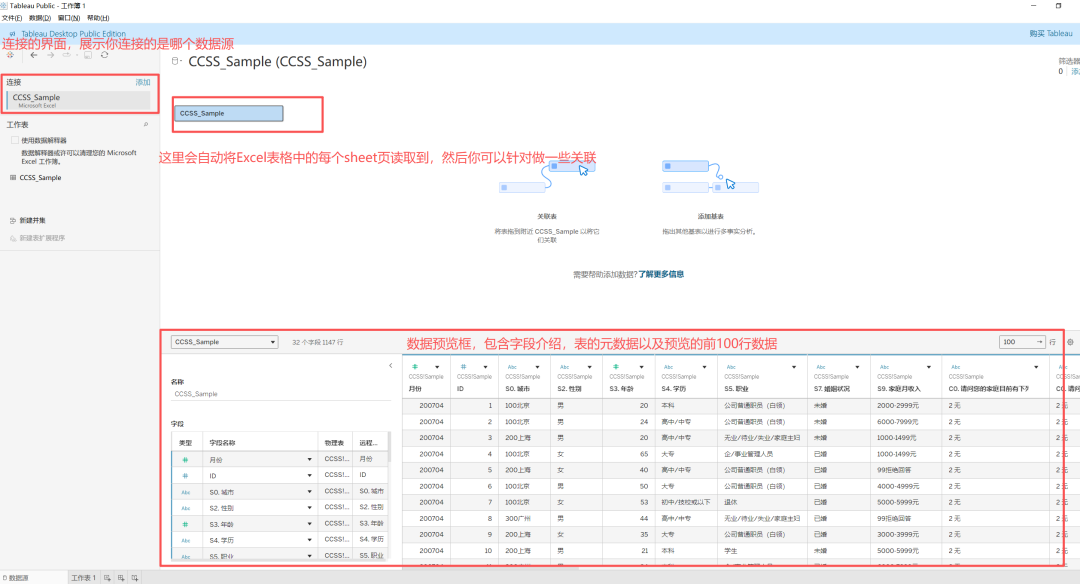Click the Abc type icon in S0. 城市 field row
Image resolution: width=1080 pixels, height=584 pixels.
[x=185, y=492]
